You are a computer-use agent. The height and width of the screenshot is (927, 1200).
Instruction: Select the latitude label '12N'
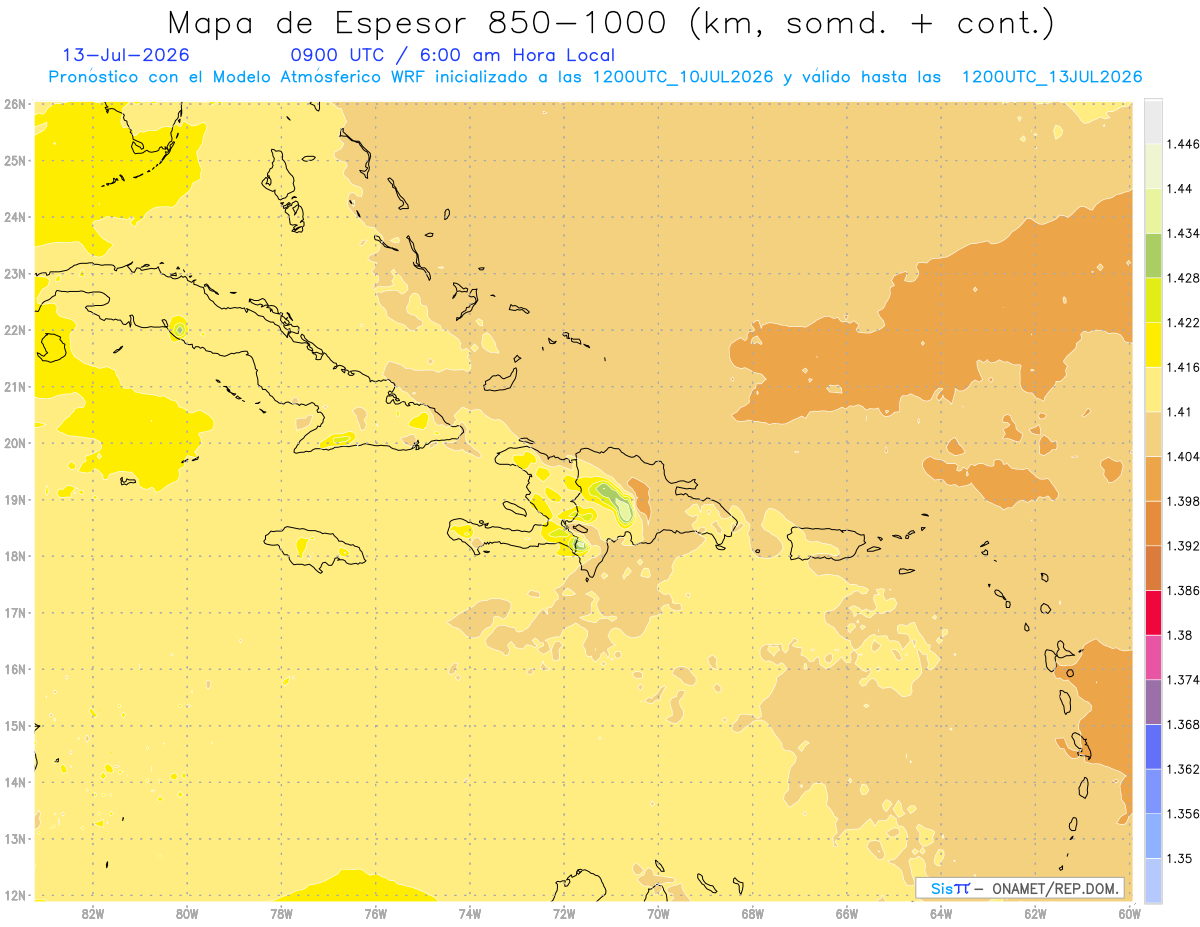point(14,895)
